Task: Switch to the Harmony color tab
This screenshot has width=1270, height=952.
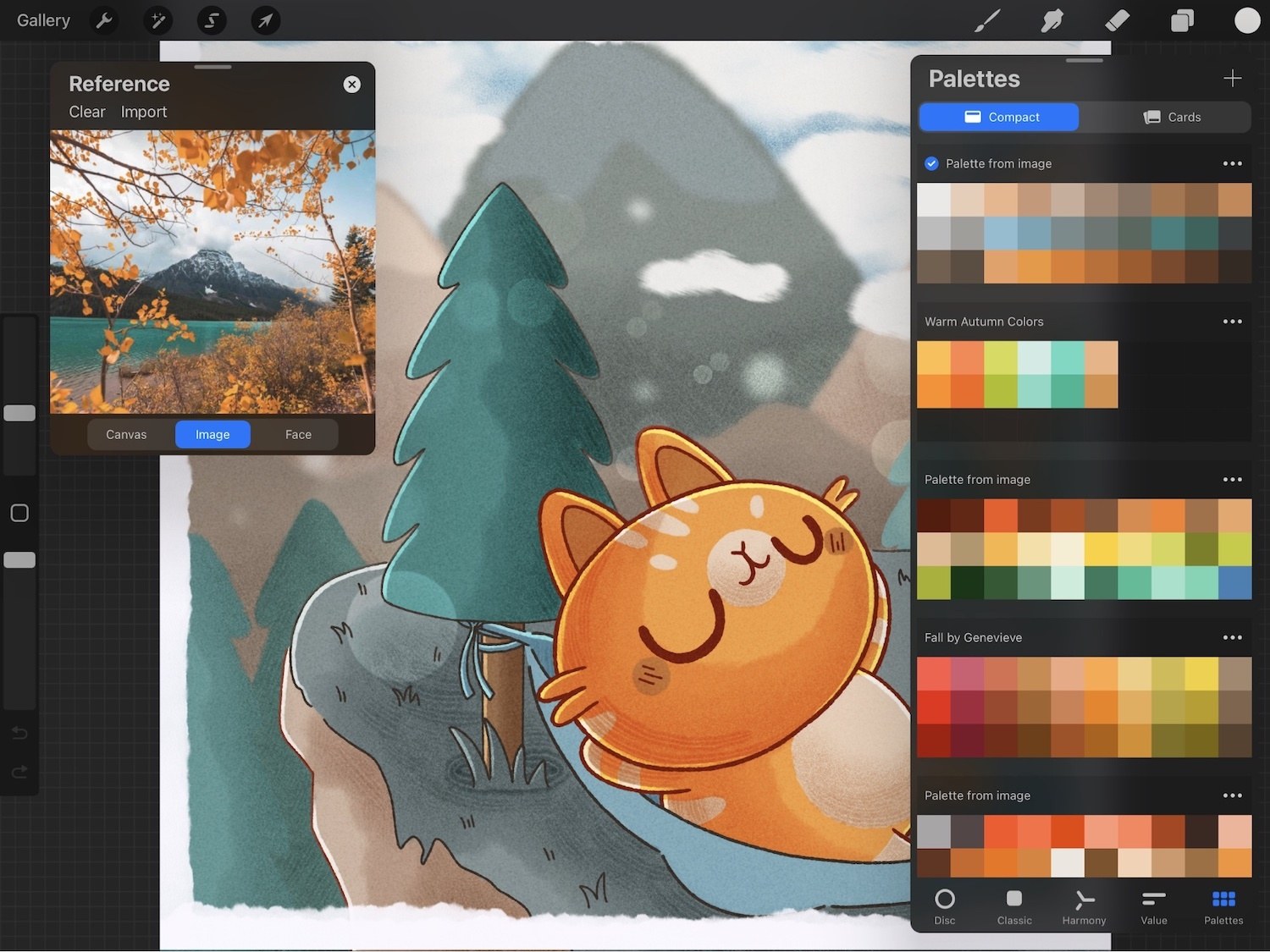Action: coord(1084,906)
